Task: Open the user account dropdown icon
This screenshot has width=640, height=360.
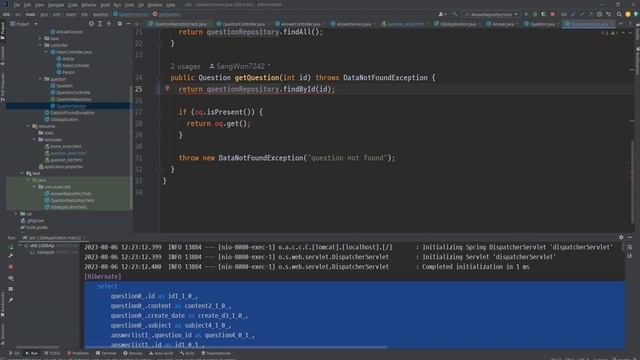Action: 442,14
